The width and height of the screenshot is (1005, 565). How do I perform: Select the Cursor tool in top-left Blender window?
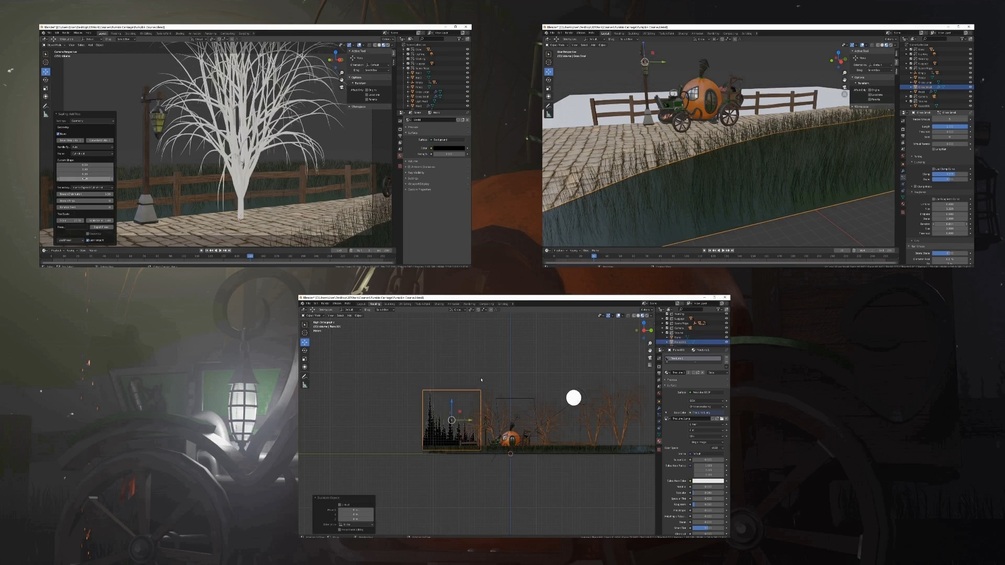(x=46, y=62)
